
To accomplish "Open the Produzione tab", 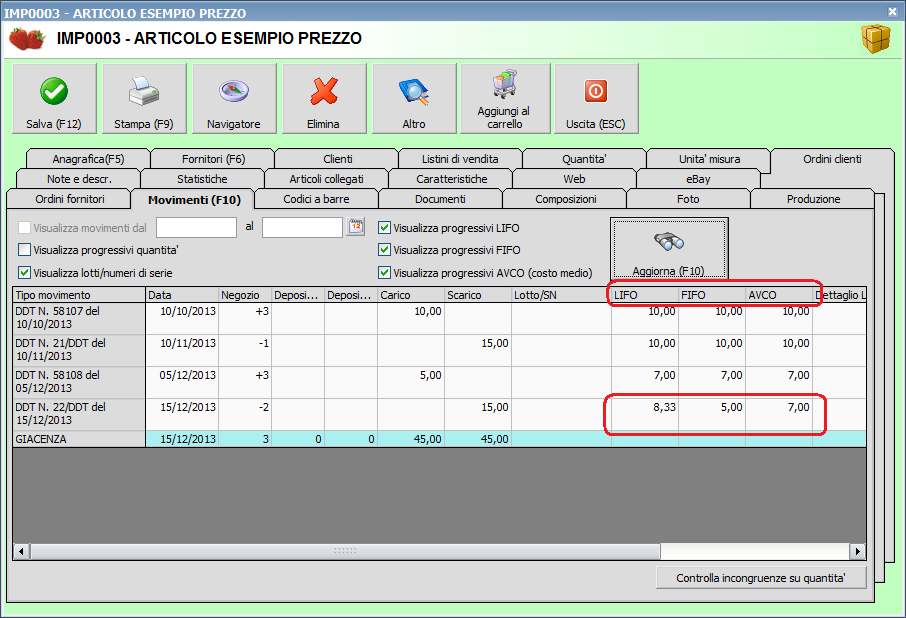I will (813, 199).
